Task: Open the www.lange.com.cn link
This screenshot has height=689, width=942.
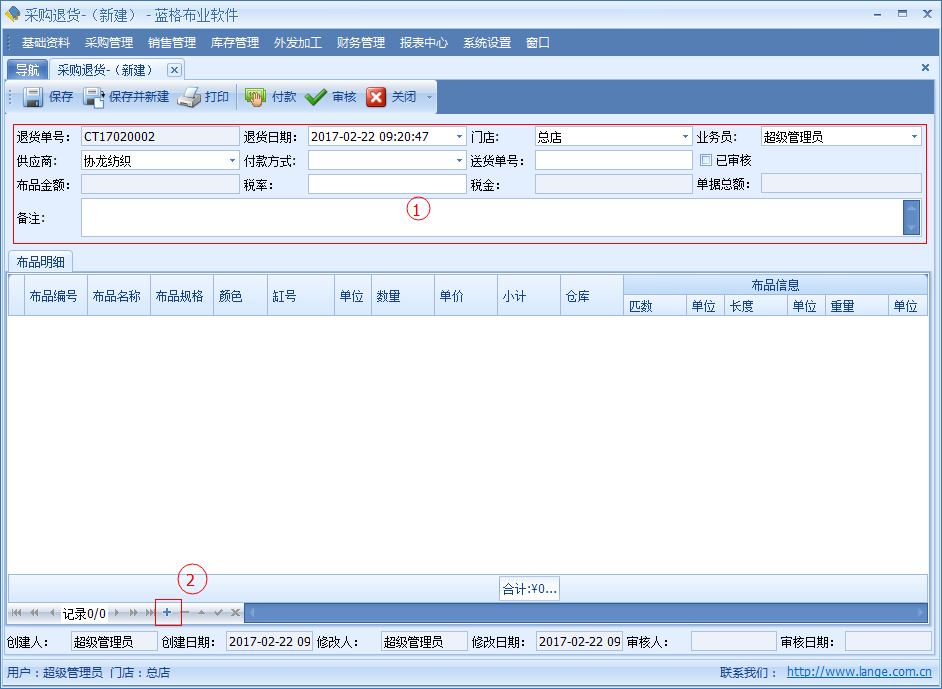Action: (x=859, y=673)
